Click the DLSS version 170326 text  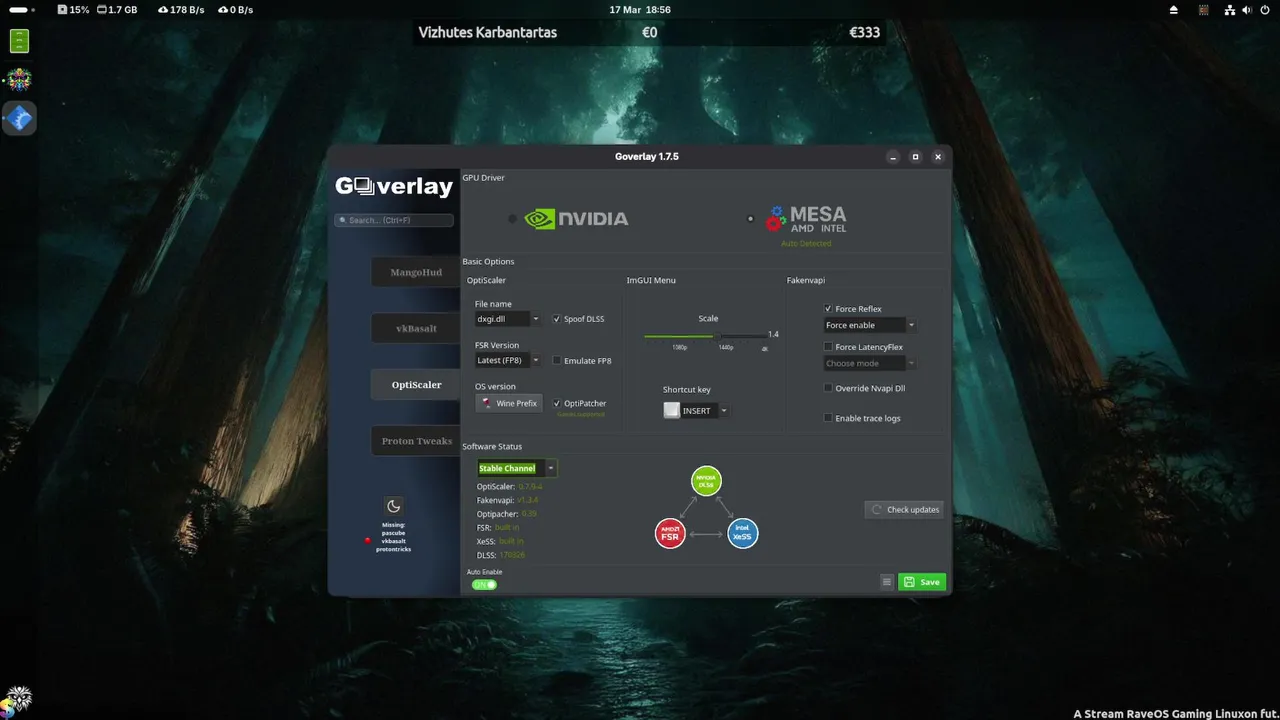pyautogui.click(x=512, y=555)
